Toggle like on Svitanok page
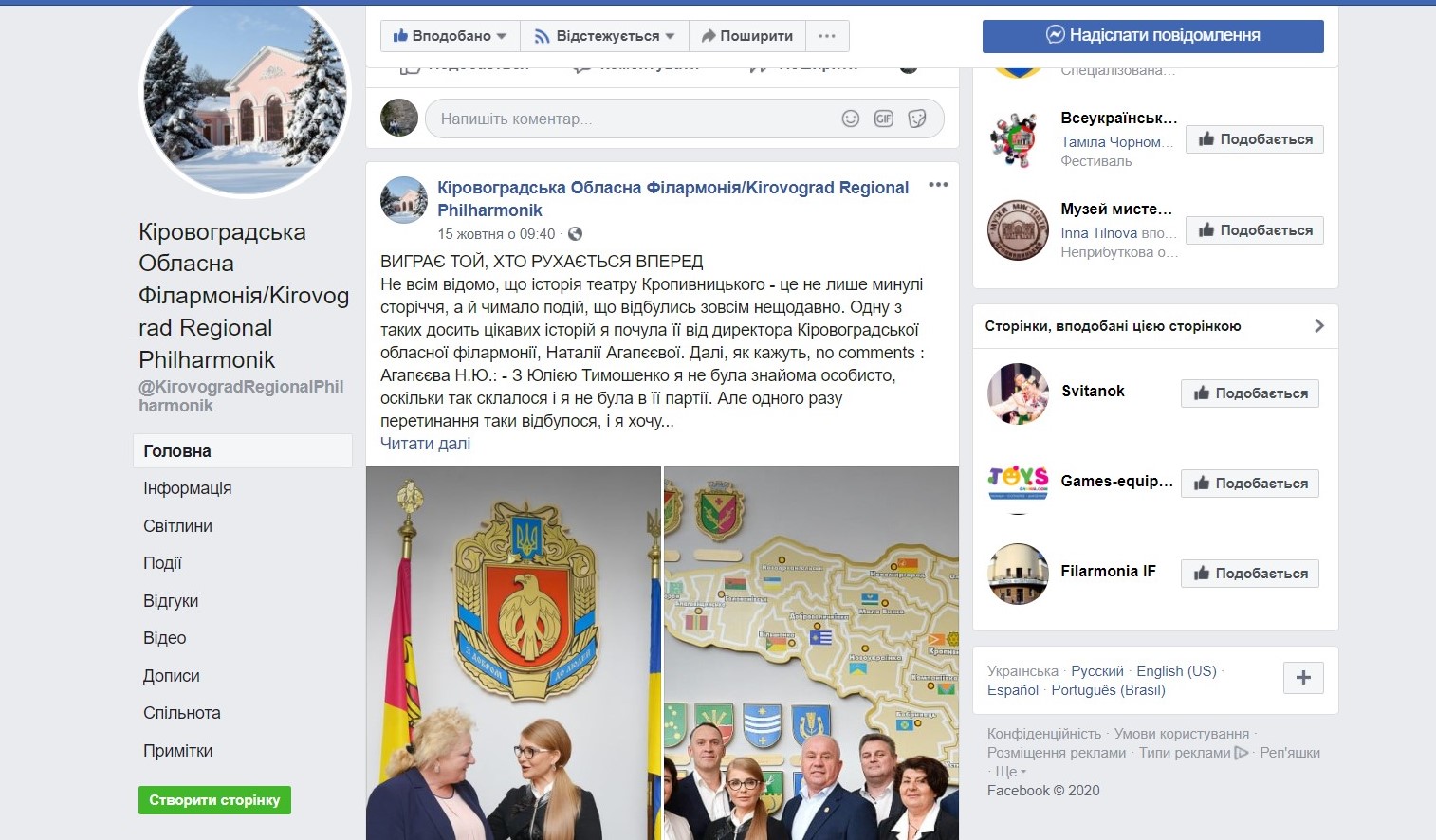The width and height of the screenshot is (1436, 840). coord(1249,393)
